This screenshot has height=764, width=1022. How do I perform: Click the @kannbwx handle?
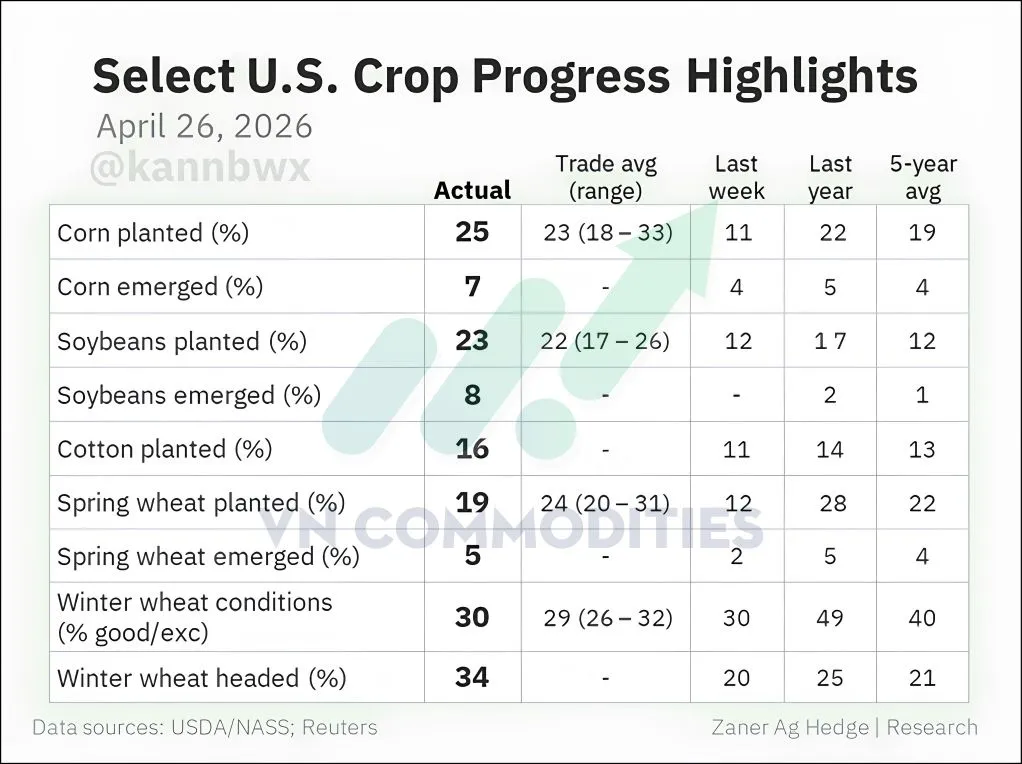coord(200,168)
